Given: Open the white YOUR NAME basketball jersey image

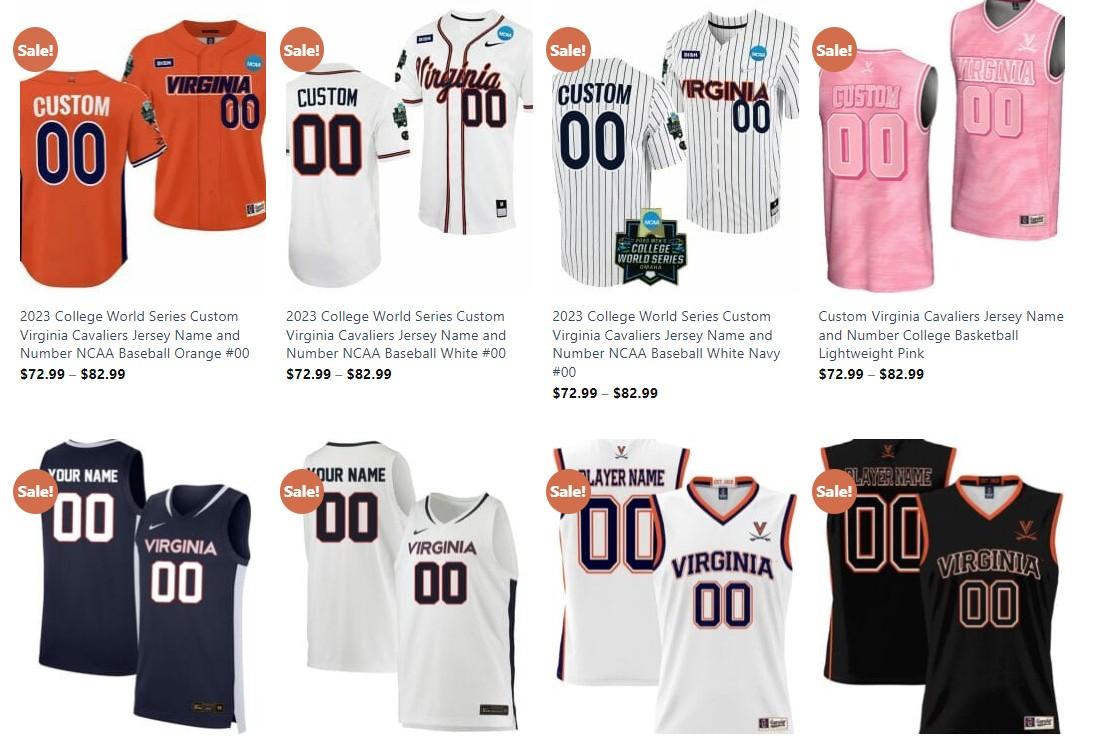Looking at the screenshot, I should (409, 586).
